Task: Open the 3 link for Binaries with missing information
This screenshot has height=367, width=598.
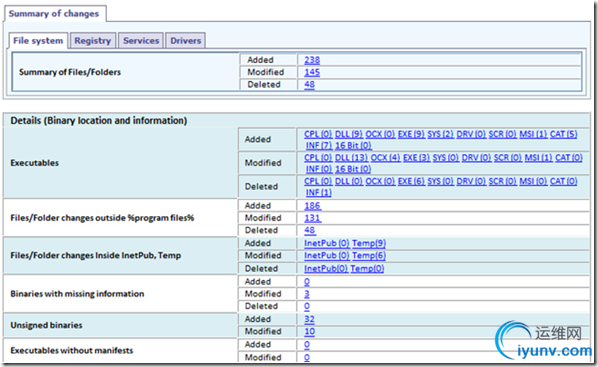Action: [307, 294]
